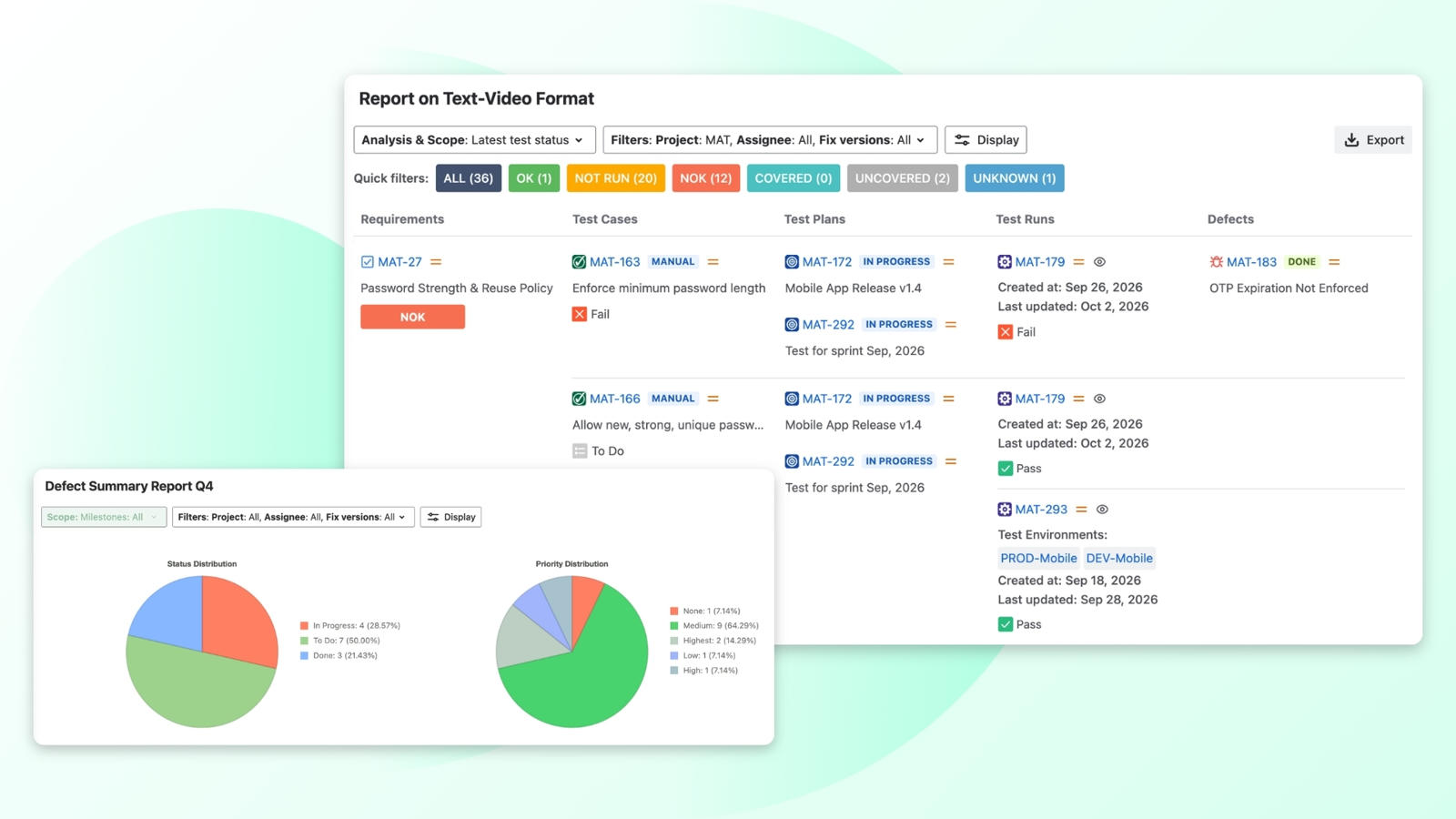Click the To Do status icon under MAT-166
This screenshot has width=1456, height=819.
(x=580, y=451)
